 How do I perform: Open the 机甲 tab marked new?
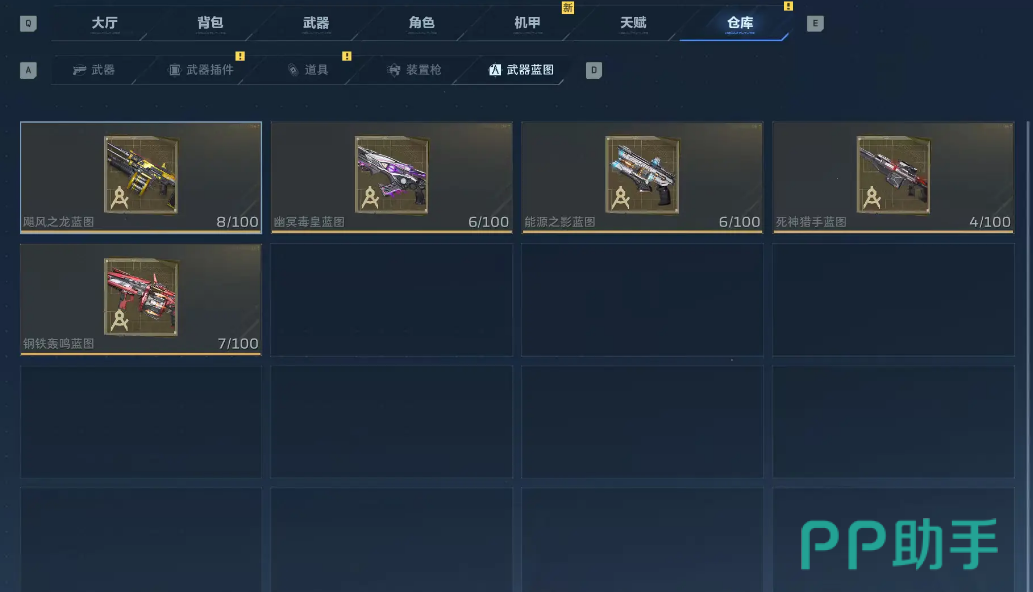pyautogui.click(x=527, y=23)
